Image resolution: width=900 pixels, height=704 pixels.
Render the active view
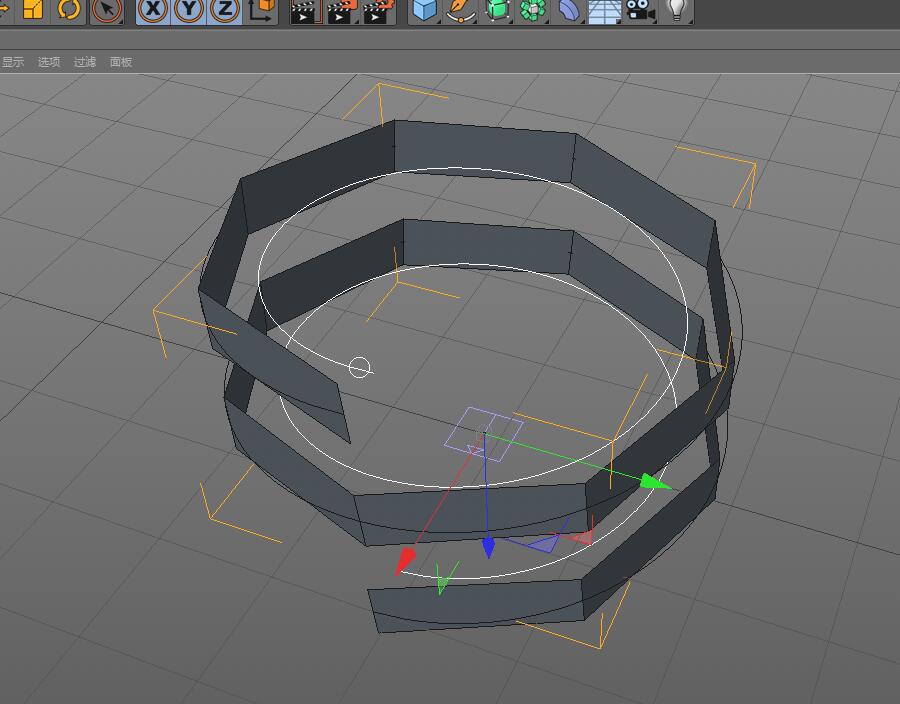click(303, 11)
